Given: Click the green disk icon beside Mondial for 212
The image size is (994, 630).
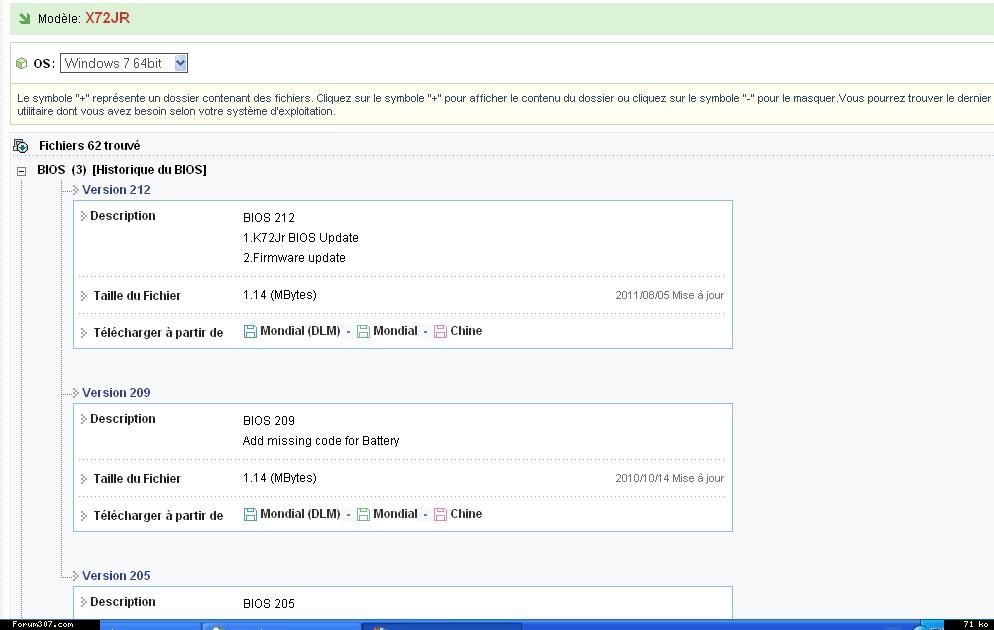Looking at the screenshot, I should coord(363,331).
